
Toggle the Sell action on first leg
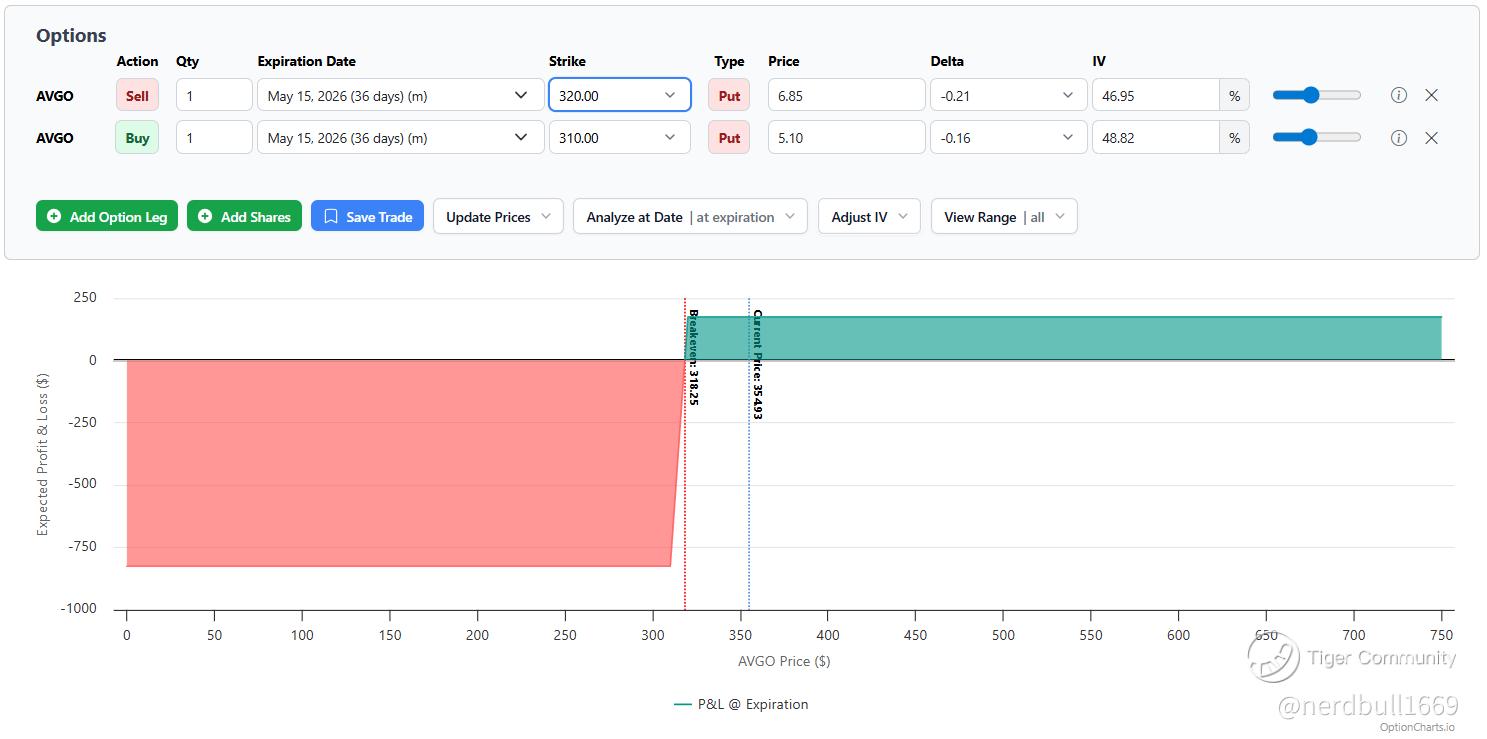(137, 96)
